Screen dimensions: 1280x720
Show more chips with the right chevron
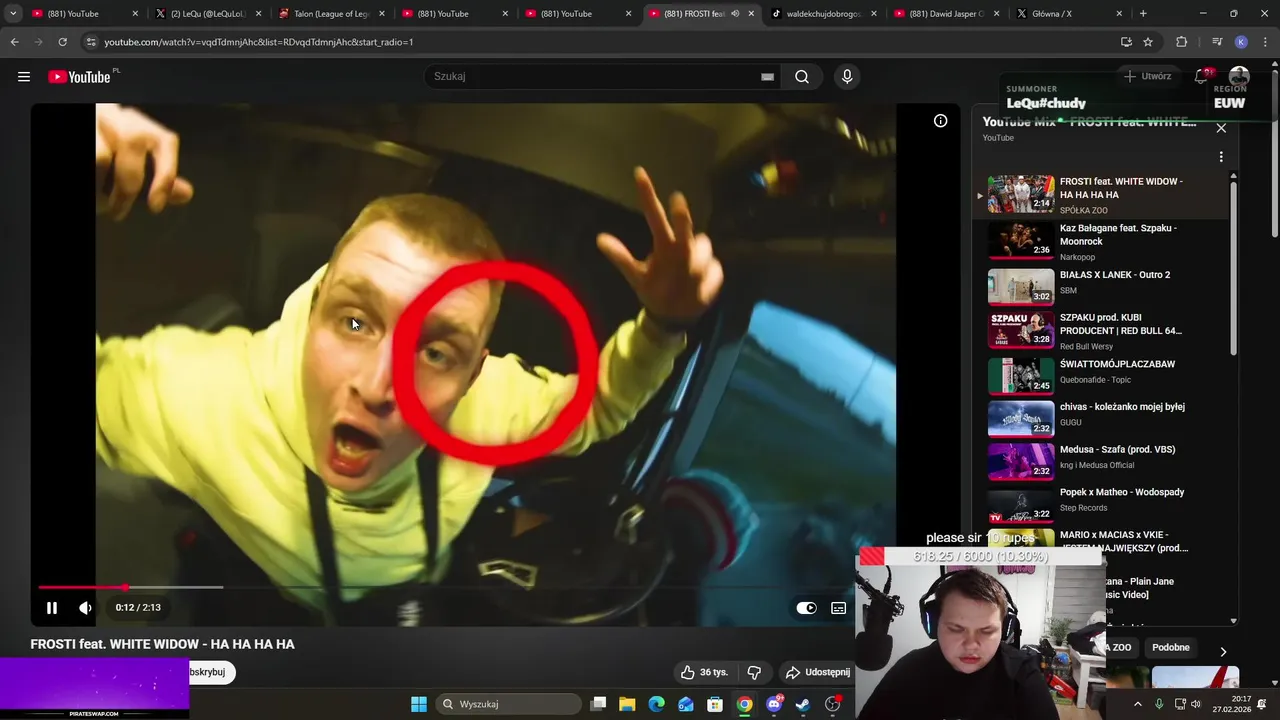click(1222, 652)
